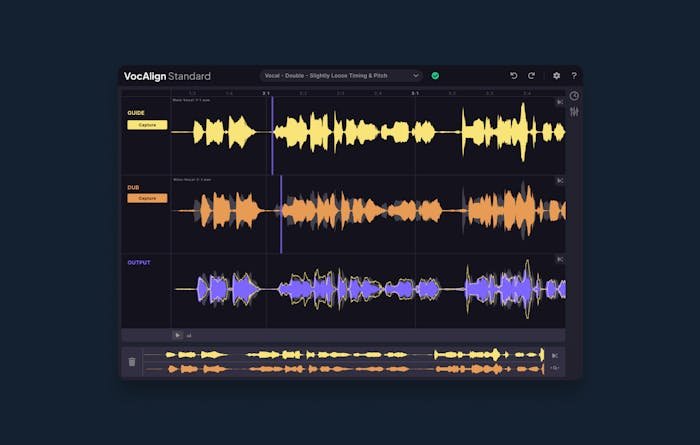Open the settings gear icon
Screen dimensions: 700x445
pyautogui.click(x=556, y=75)
